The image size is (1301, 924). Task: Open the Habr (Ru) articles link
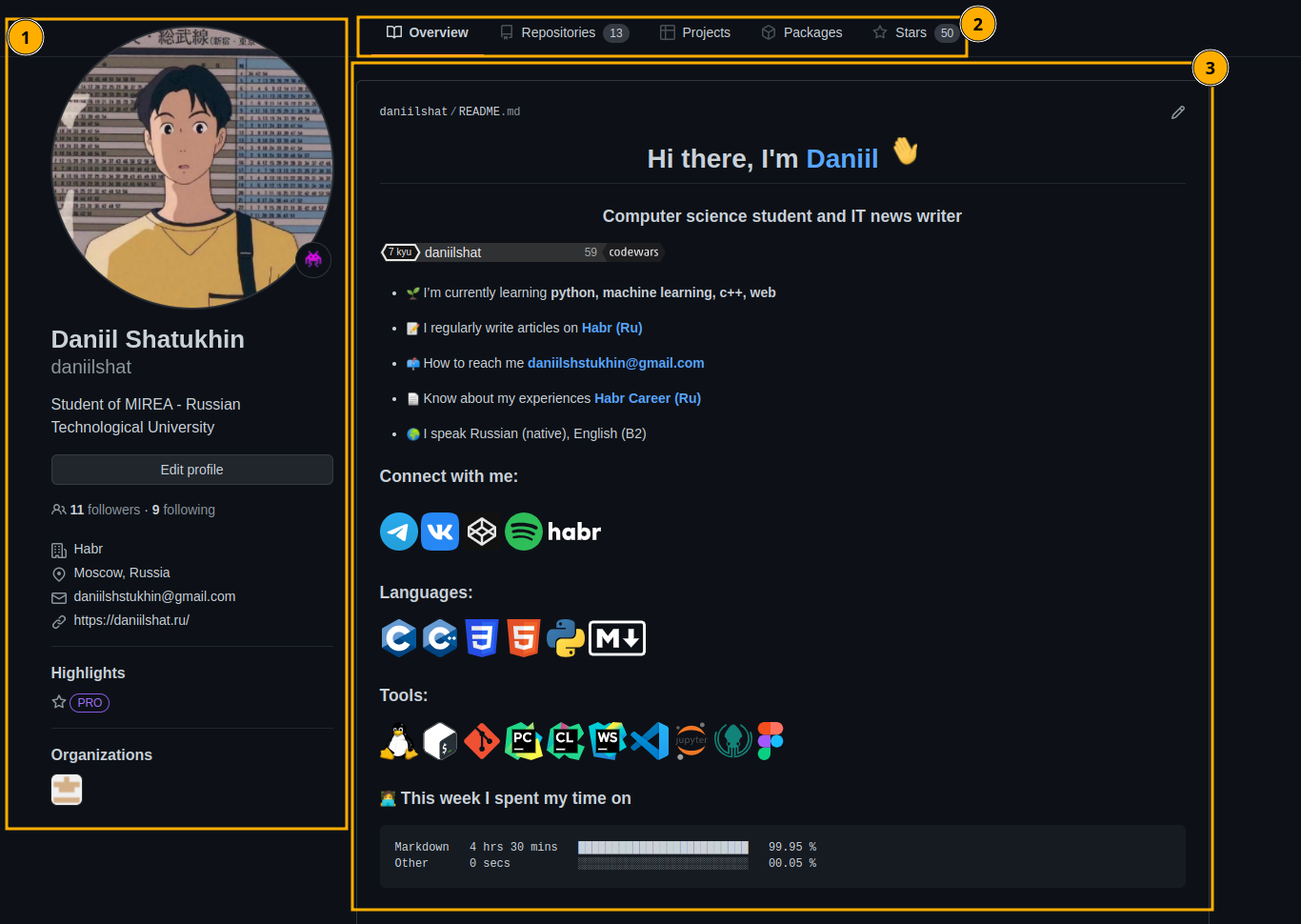coord(612,328)
